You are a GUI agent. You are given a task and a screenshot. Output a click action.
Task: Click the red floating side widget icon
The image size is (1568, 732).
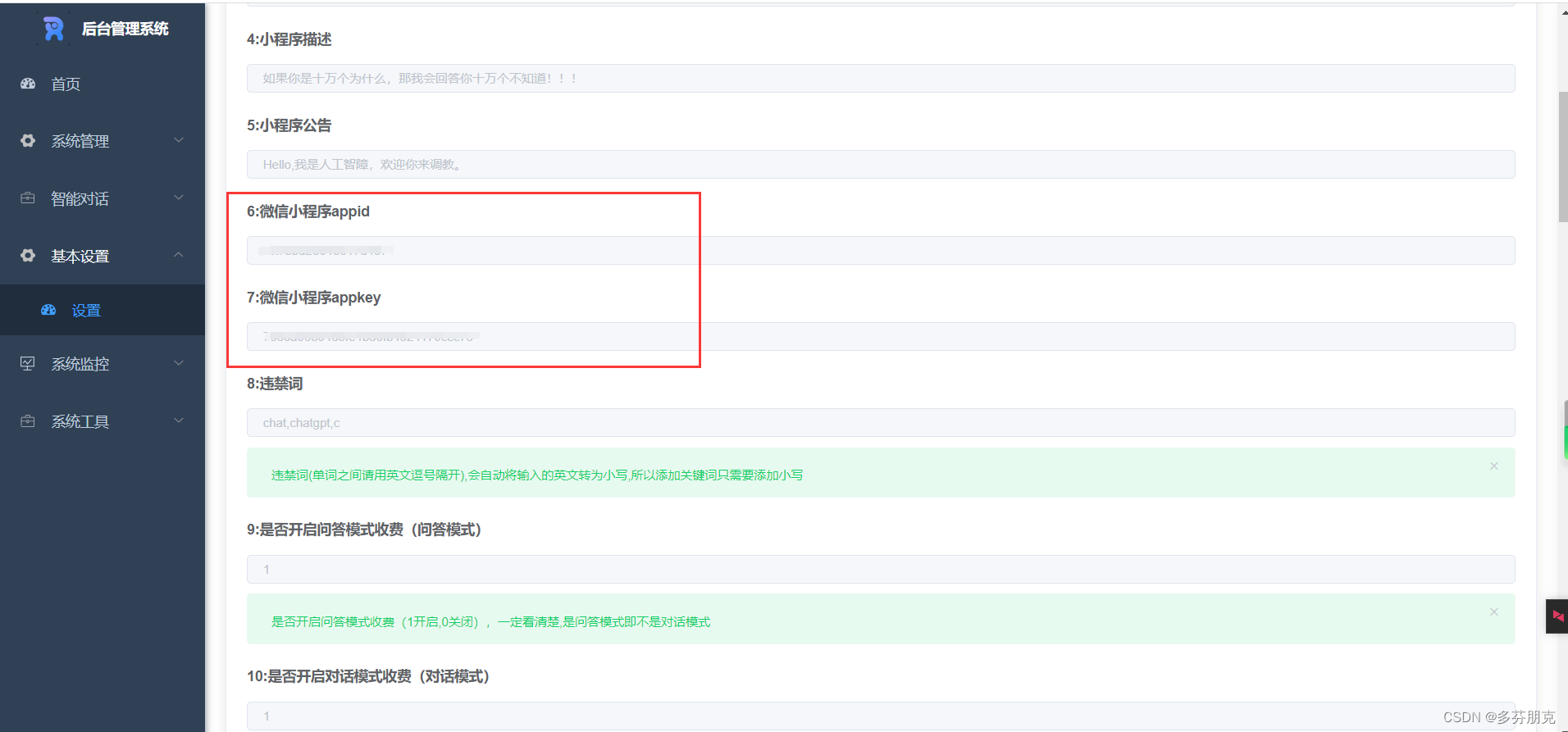(1557, 616)
